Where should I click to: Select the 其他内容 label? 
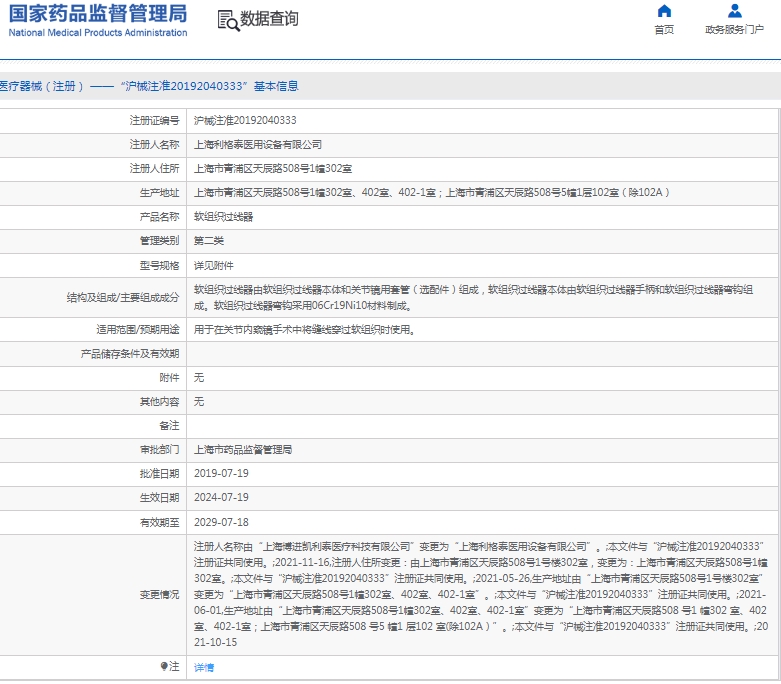click(x=159, y=402)
